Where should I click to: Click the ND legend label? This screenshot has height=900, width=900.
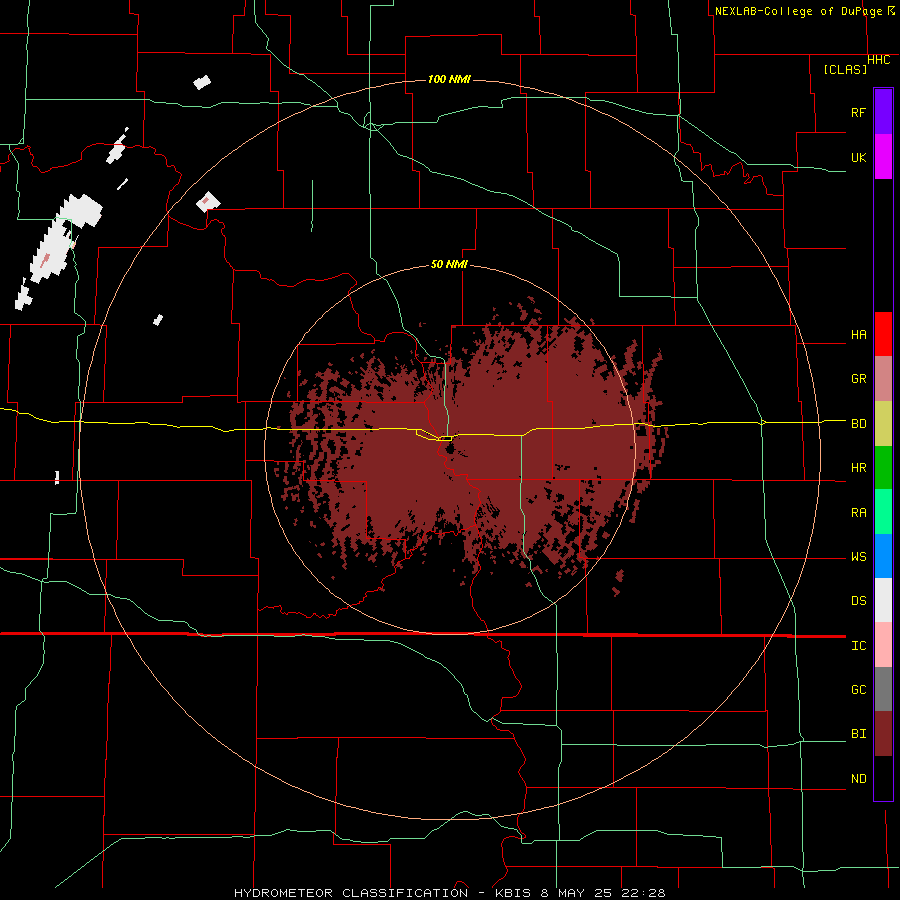[858, 779]
